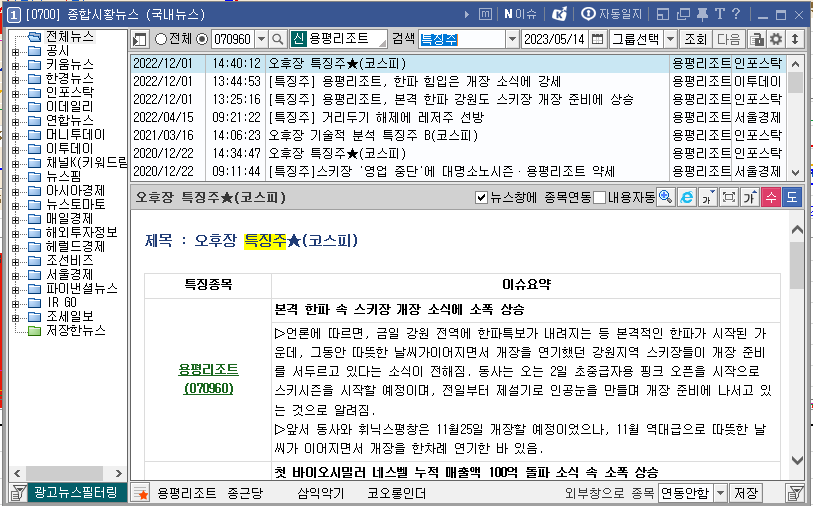The image size is (813, 506).
Task: Click the magnifier stock search icon
Action: [x=278, y=39]
